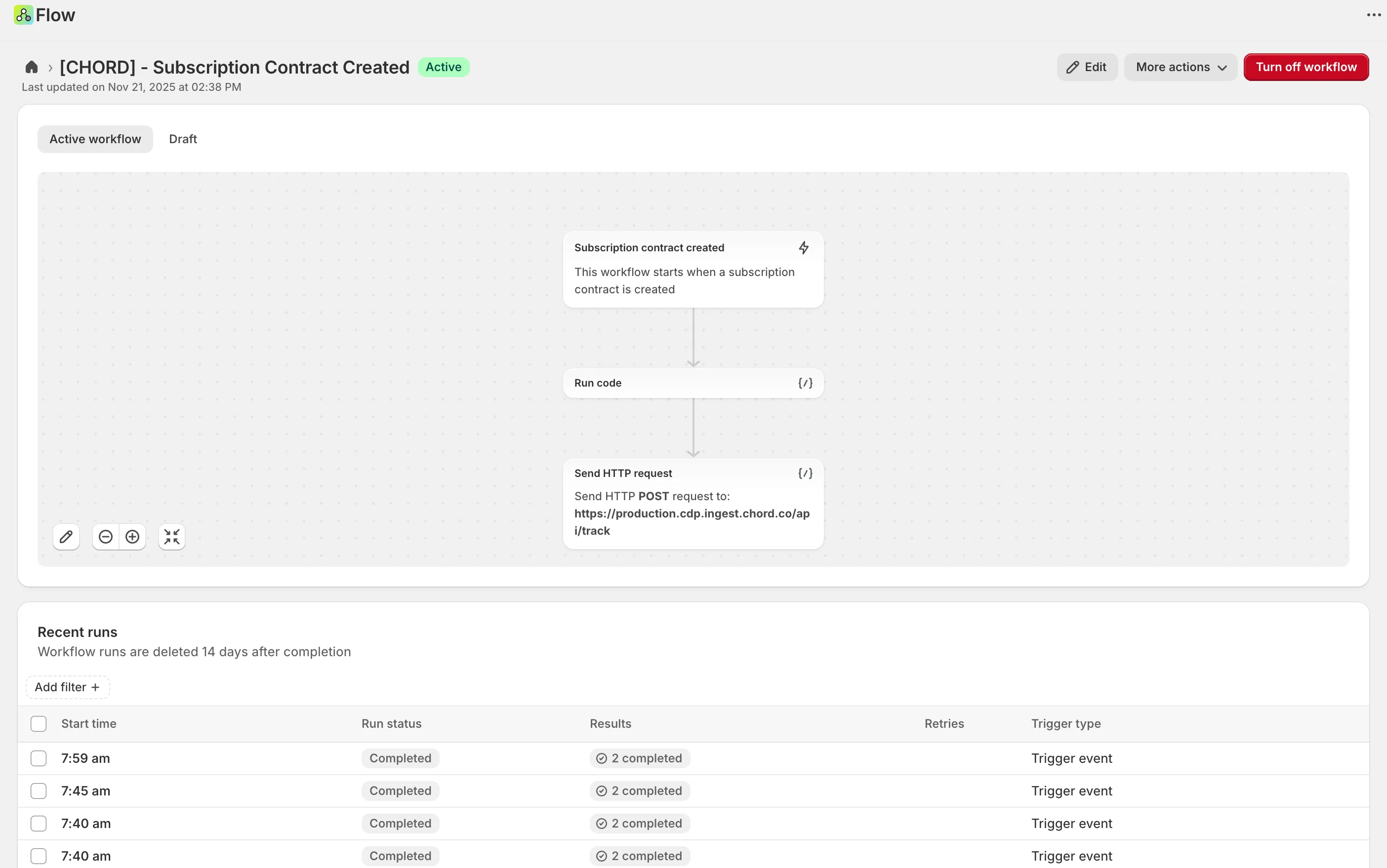
Task: Click the fit-to-view collapse icon
Action: tap(172, 537)
